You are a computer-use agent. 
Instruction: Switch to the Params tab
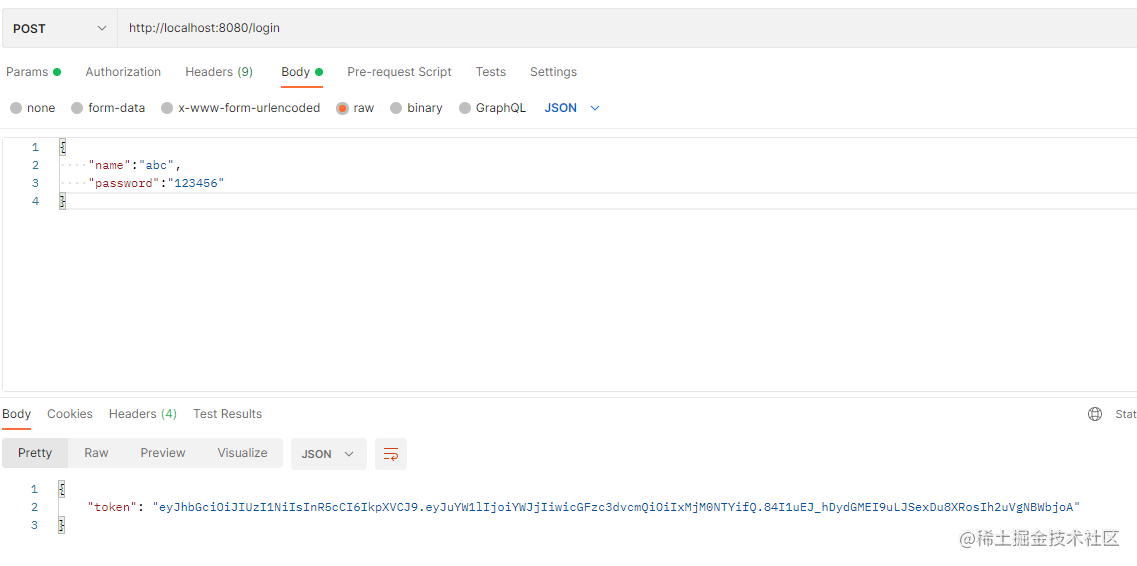pos(33,72)
